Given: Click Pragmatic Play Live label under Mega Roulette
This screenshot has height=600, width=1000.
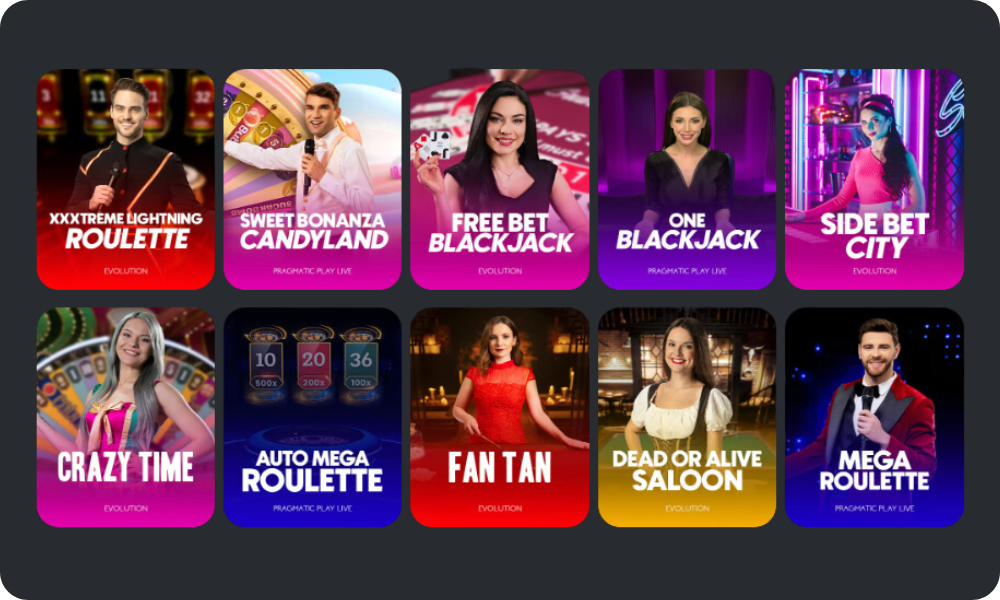Looking at the screenshot, I should [874, 508].
